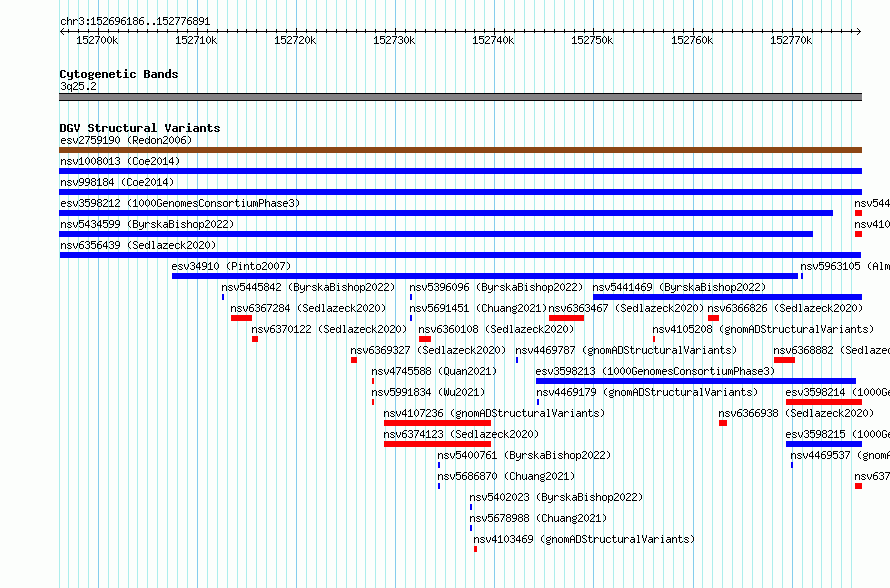Open nsv4107236 (gnomADStructuralVariants) label
The height and width of the screenshot is (588, 890).
tap(494, 413)
